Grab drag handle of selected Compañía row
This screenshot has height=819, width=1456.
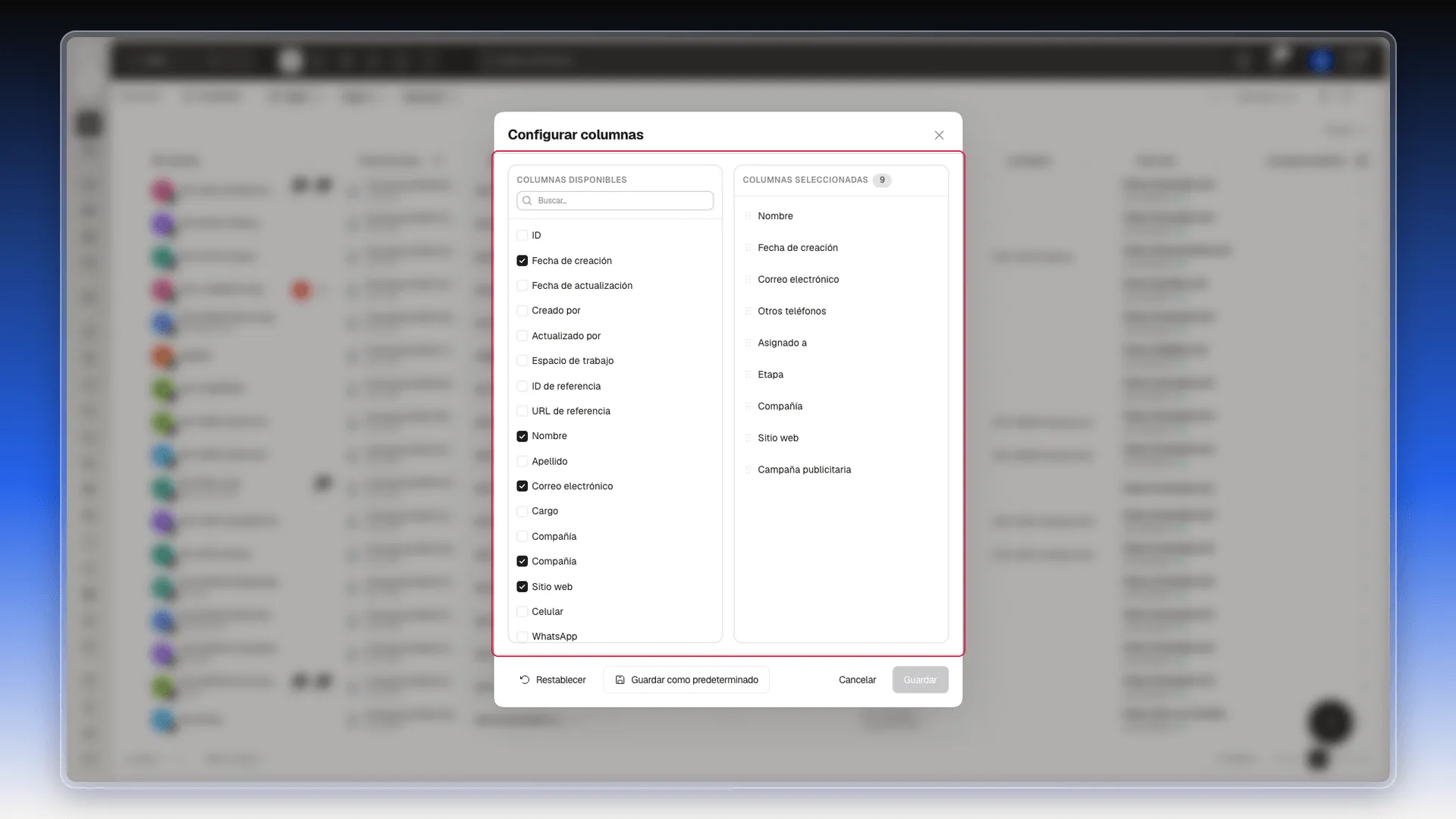pos(748,406)
